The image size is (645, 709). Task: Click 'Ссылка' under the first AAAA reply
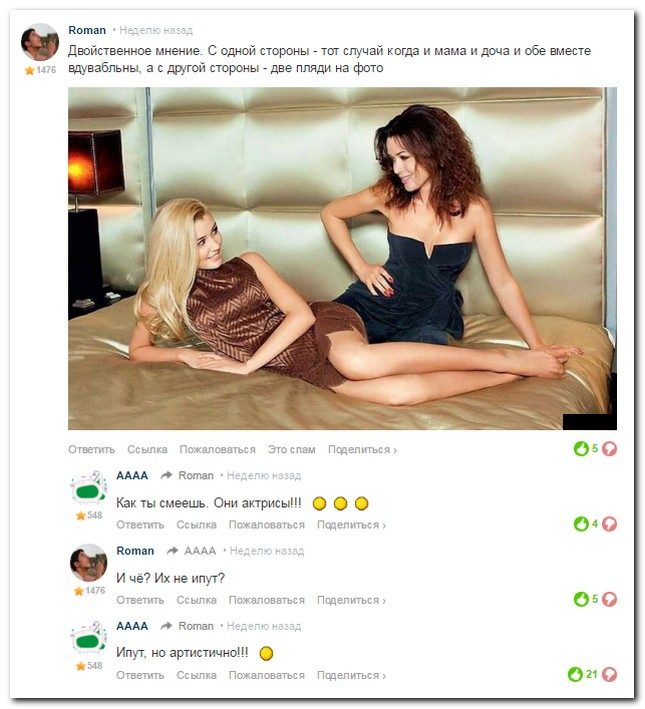point(196,525)
